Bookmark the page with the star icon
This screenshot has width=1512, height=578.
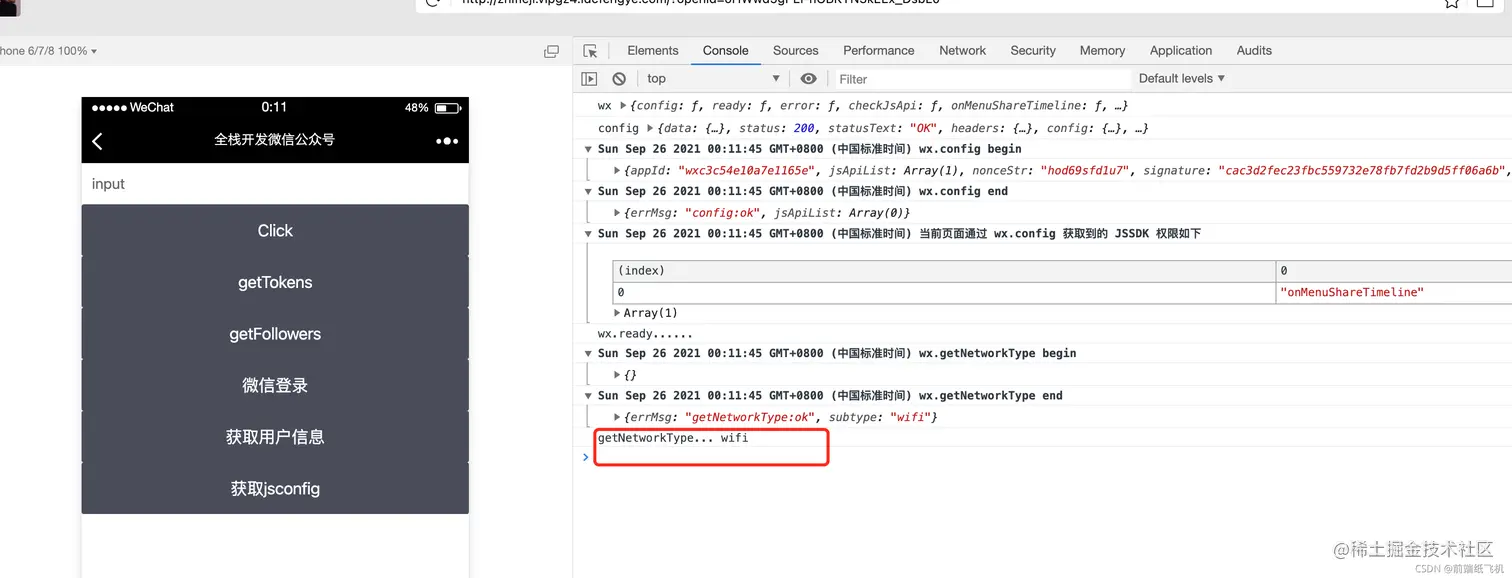(1452, 3)
